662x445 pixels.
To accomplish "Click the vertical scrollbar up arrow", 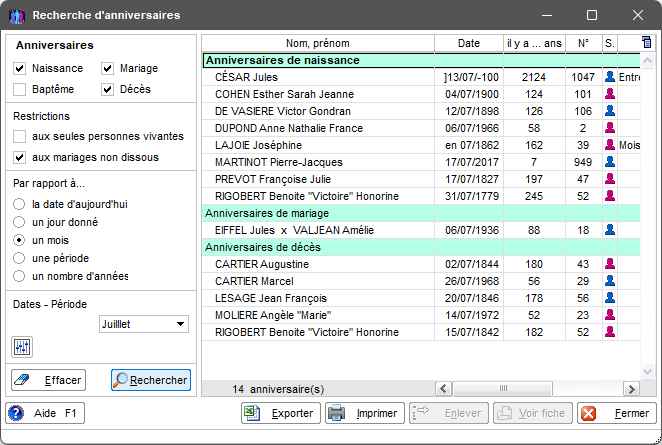I will 647,61.
